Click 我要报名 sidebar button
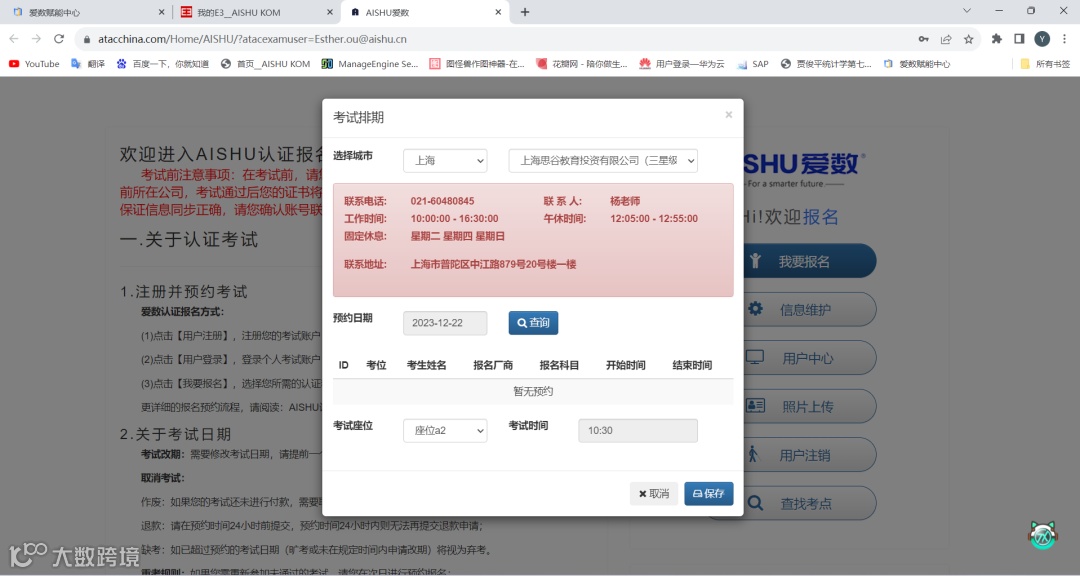 (x=804, y=262)
